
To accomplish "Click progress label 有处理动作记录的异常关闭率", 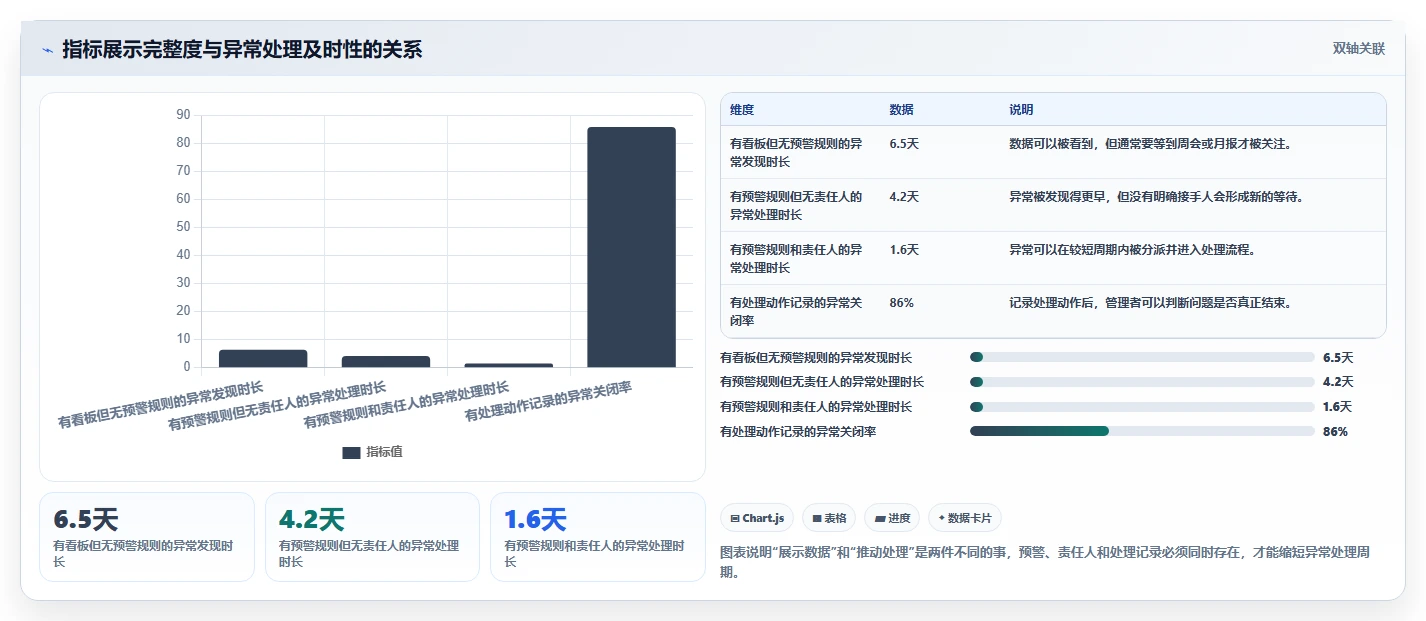I will click(x=798, y=432).
